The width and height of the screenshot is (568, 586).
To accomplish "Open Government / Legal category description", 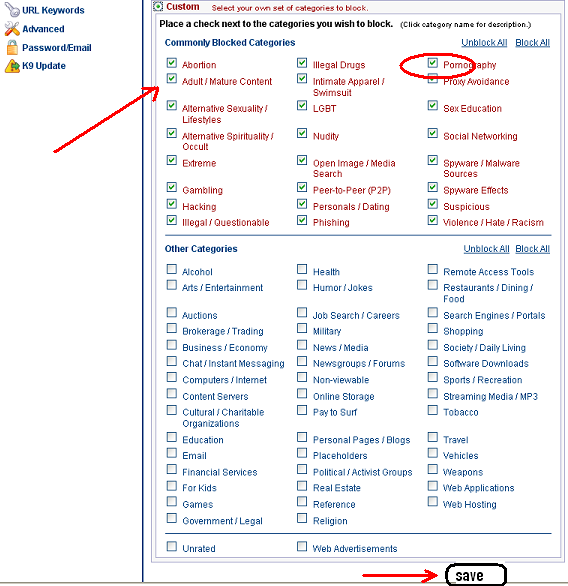I will click(222, 521).
